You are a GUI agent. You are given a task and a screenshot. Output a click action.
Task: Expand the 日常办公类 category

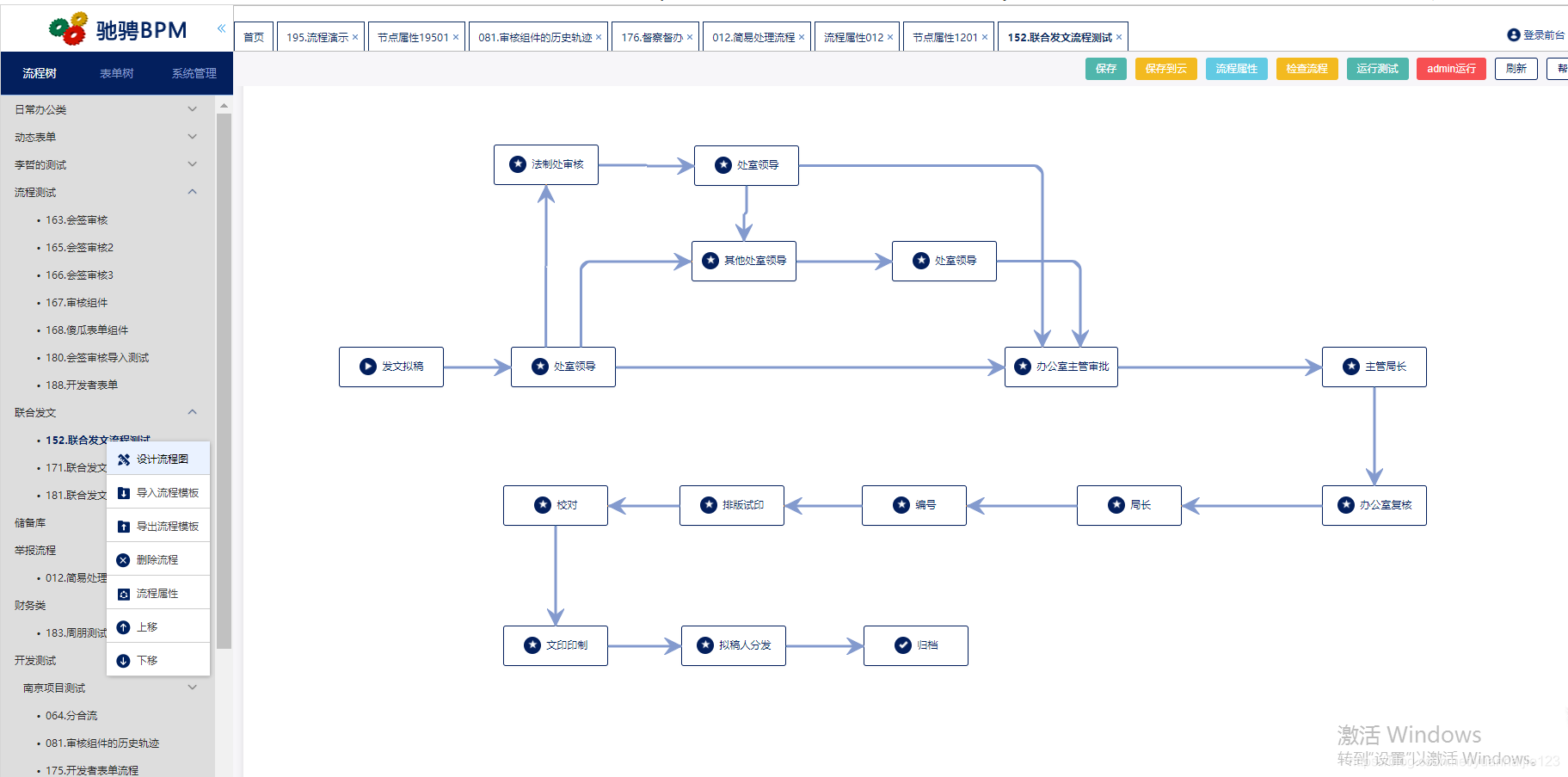coord(193,109)
